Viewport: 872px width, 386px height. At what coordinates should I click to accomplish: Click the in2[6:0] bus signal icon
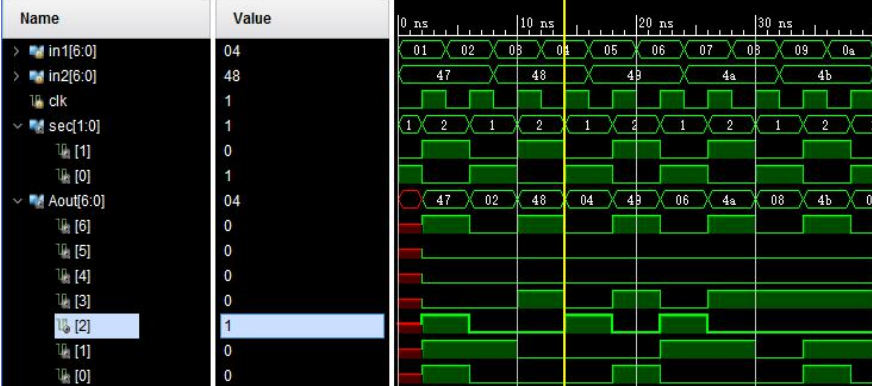coord(36,76)
